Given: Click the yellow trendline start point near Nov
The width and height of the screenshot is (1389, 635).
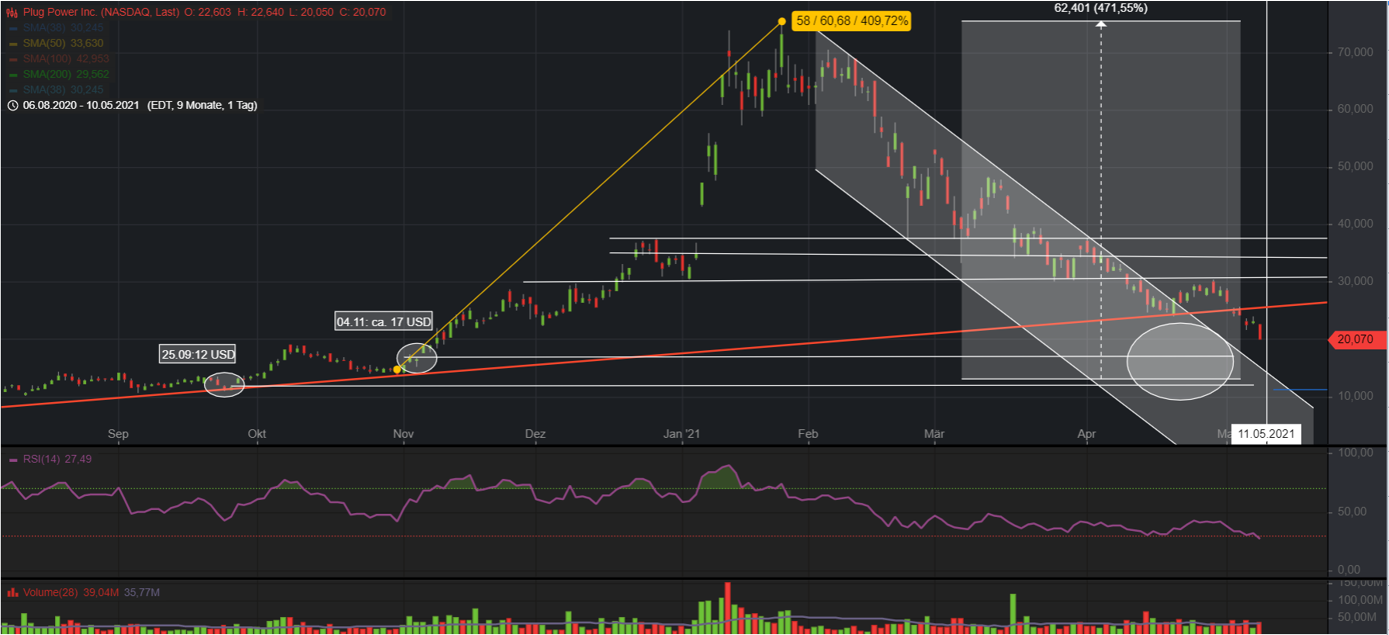Looking at the screenshot, I should click(x=398, y=370).
